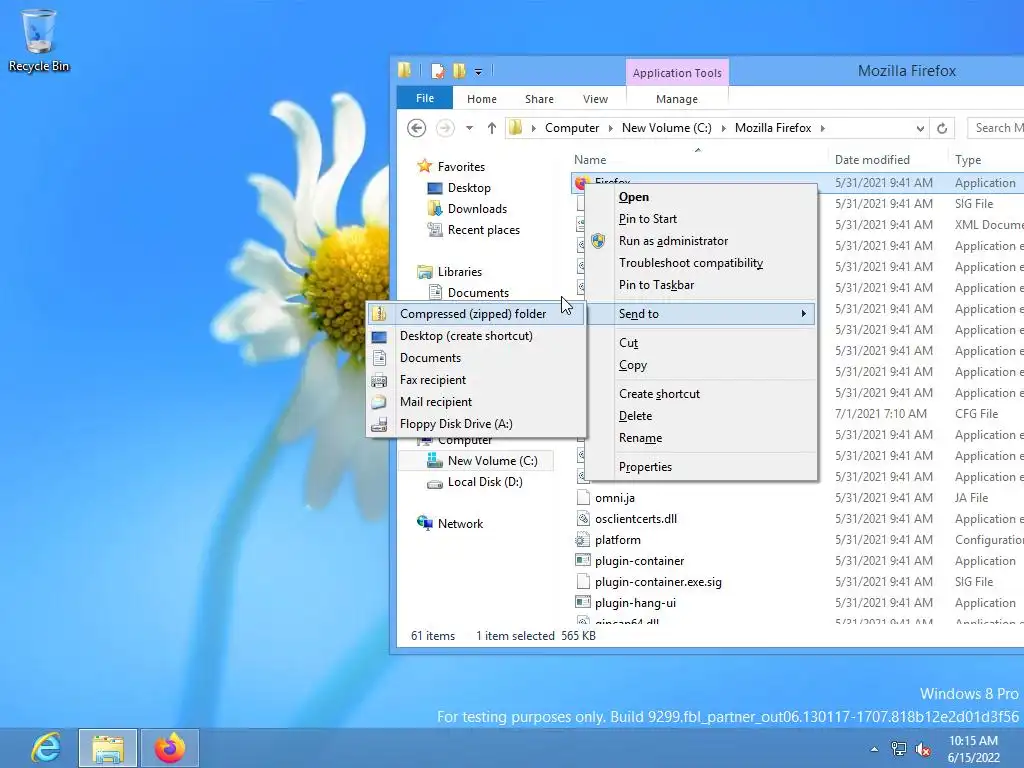The image size is (1024, 768).
Task: Click New Volume (C:) in the breadcrumb
Action: click(x=667, y=128)
